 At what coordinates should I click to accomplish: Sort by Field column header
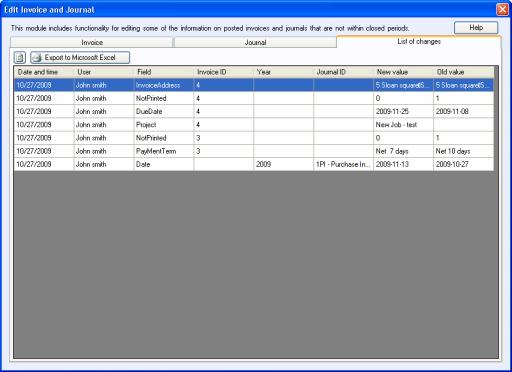point(164,72)
